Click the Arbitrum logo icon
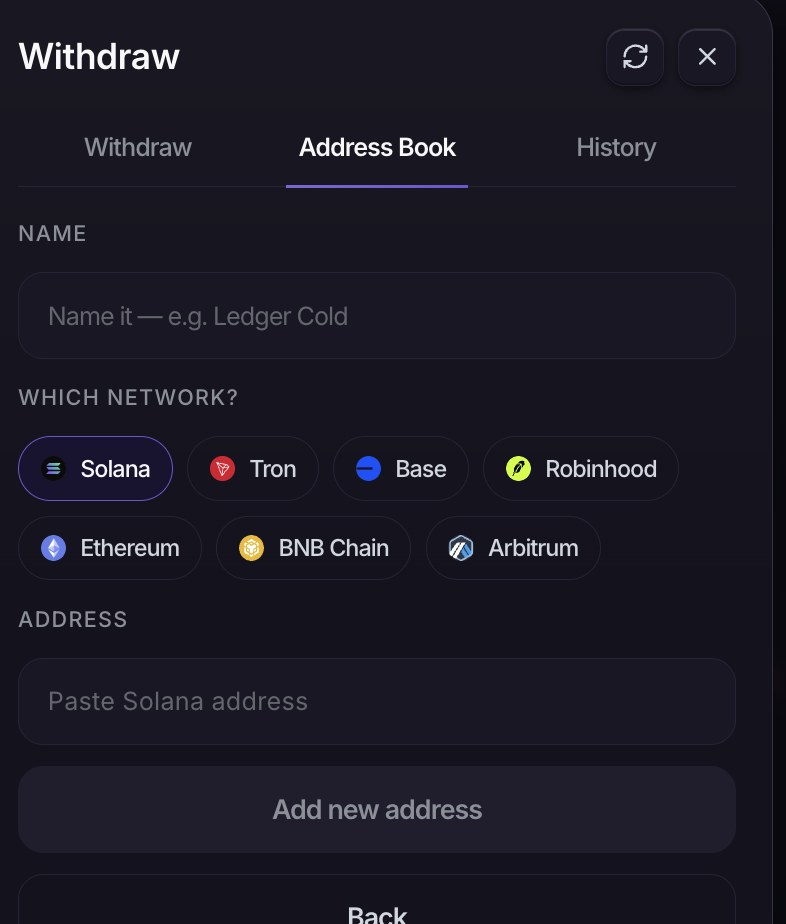786x924 pixels. tap(461, 548)
